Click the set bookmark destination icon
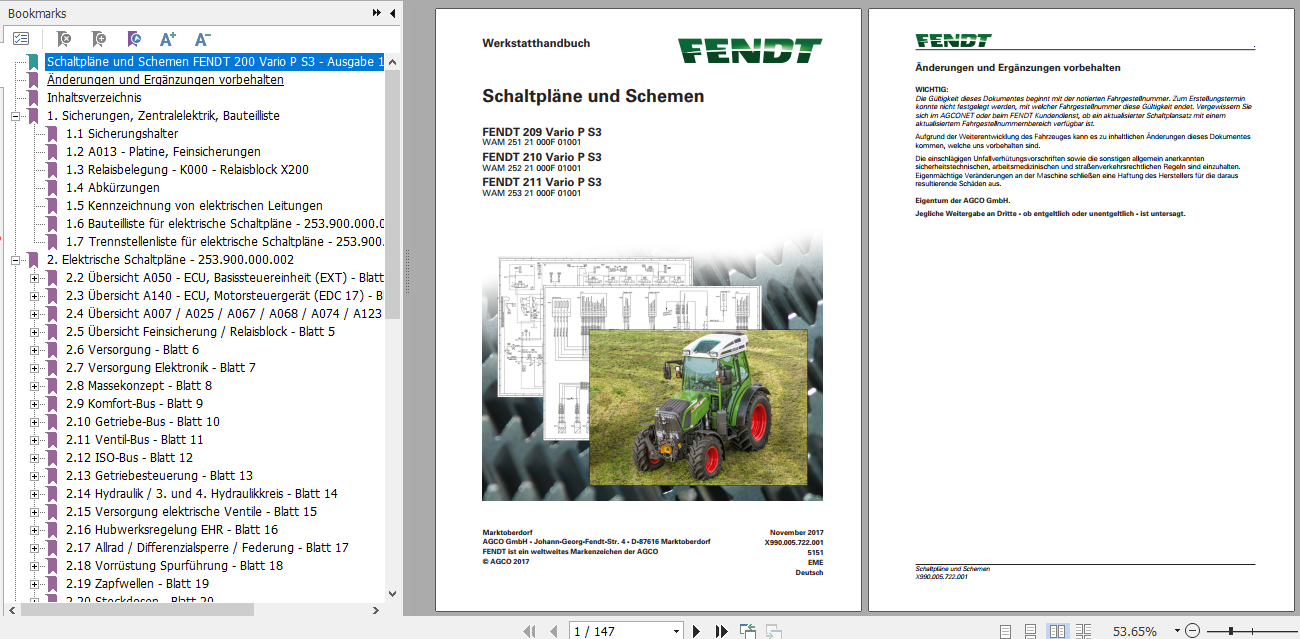Screen dimensions: 1300x639 tap(133, 39)
